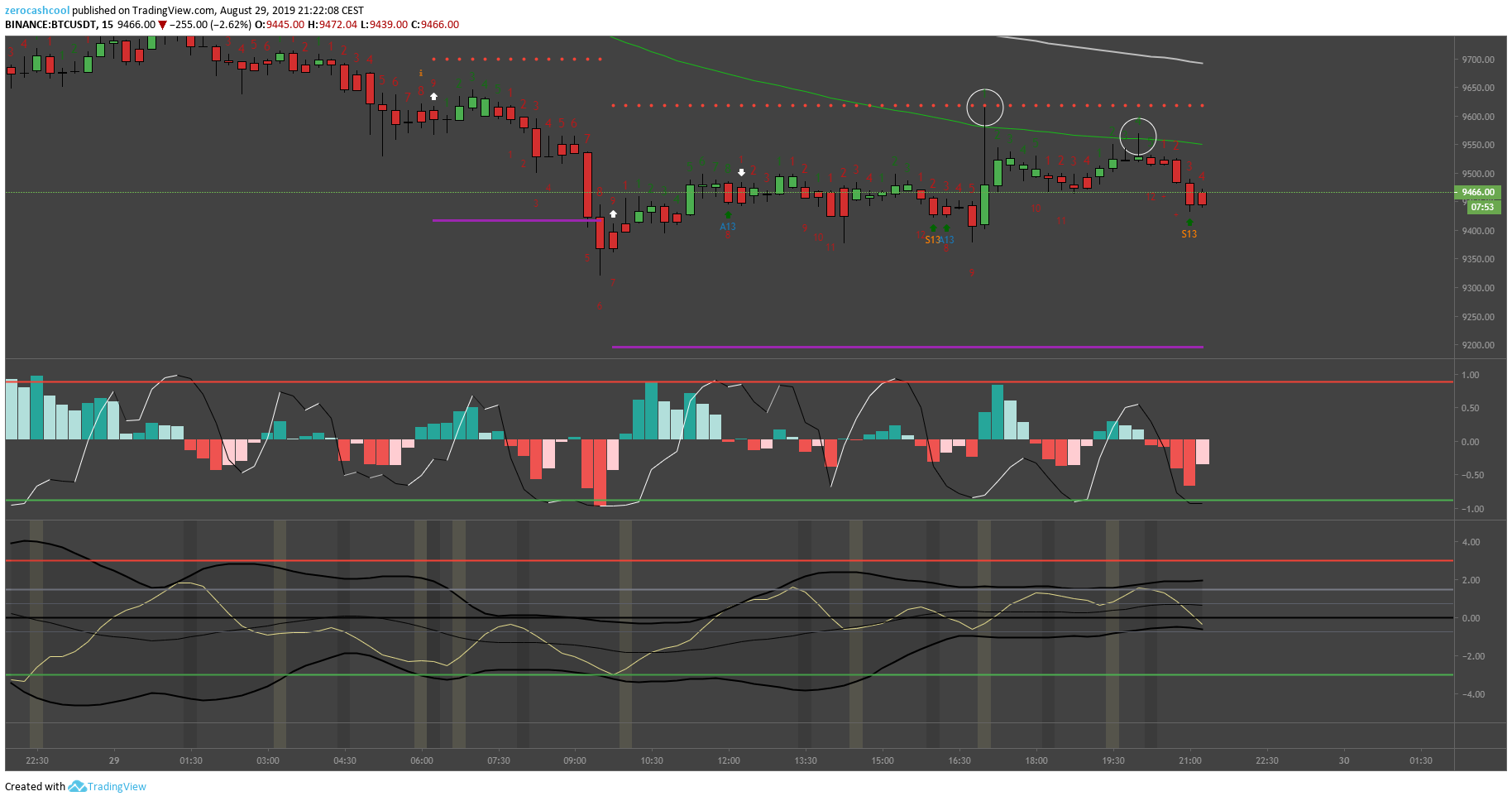Click the 12:00 time axis label

tap(729, 760)
